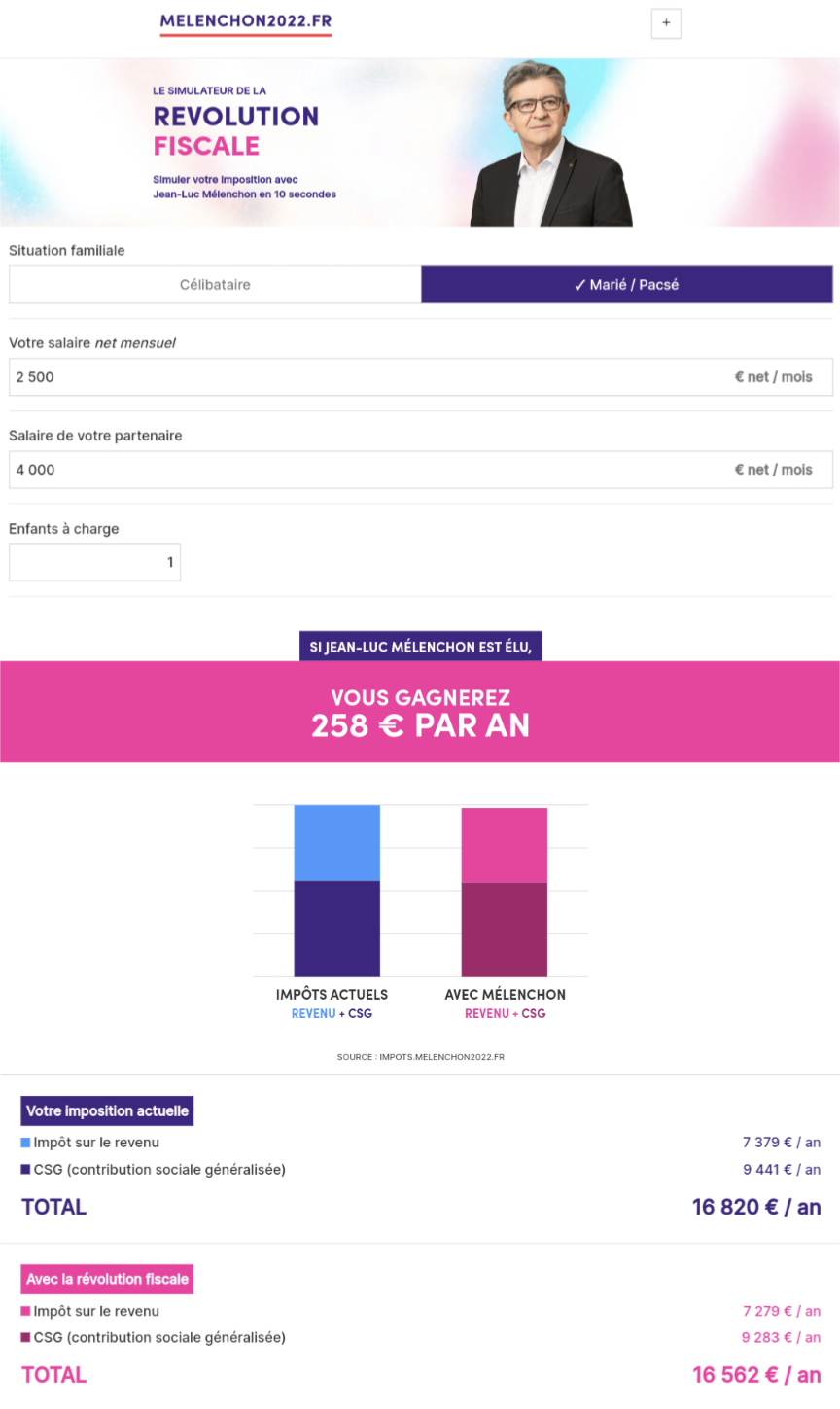This screenshot has height=1409, width=840.
Task: Select the Marié / Pacsé option
Action: [x=627, y=285]
